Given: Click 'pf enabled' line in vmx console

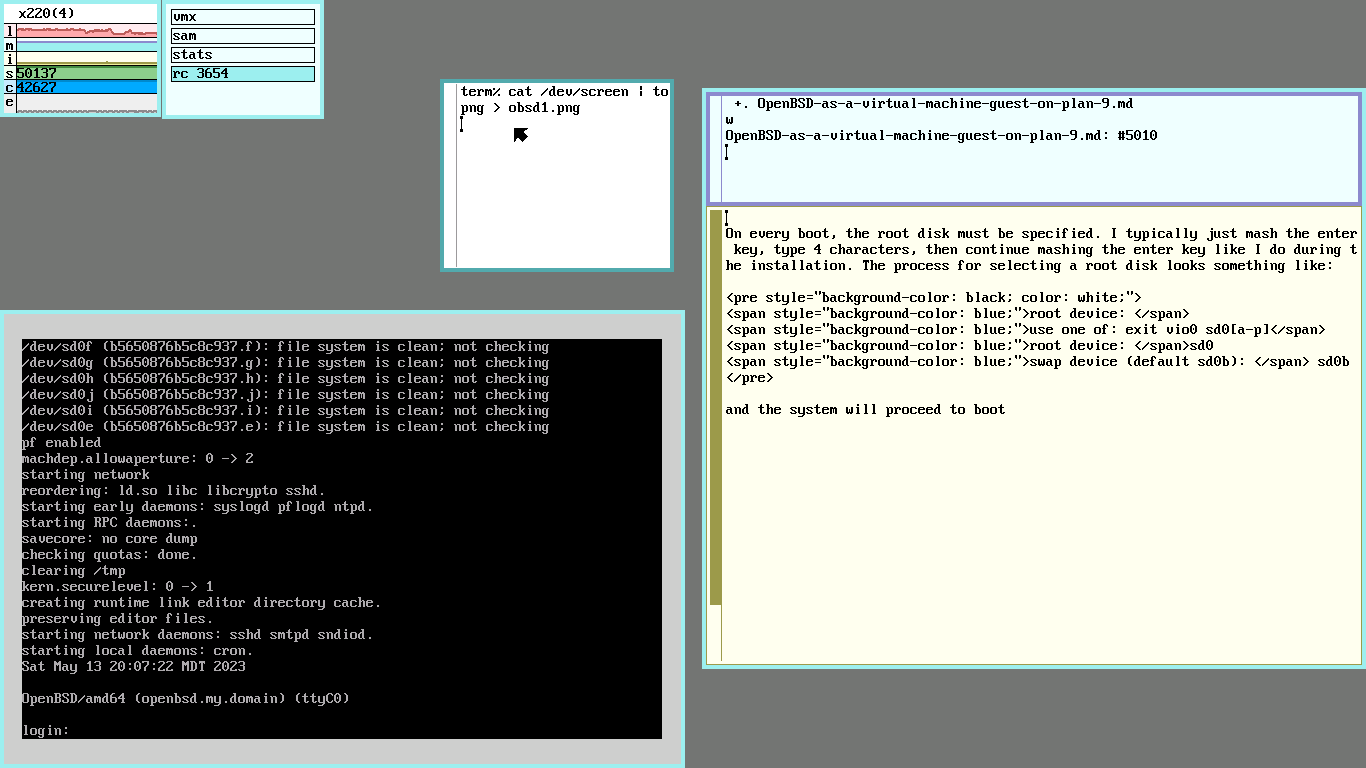Looking at the screenshot, I should pos(62,443).
